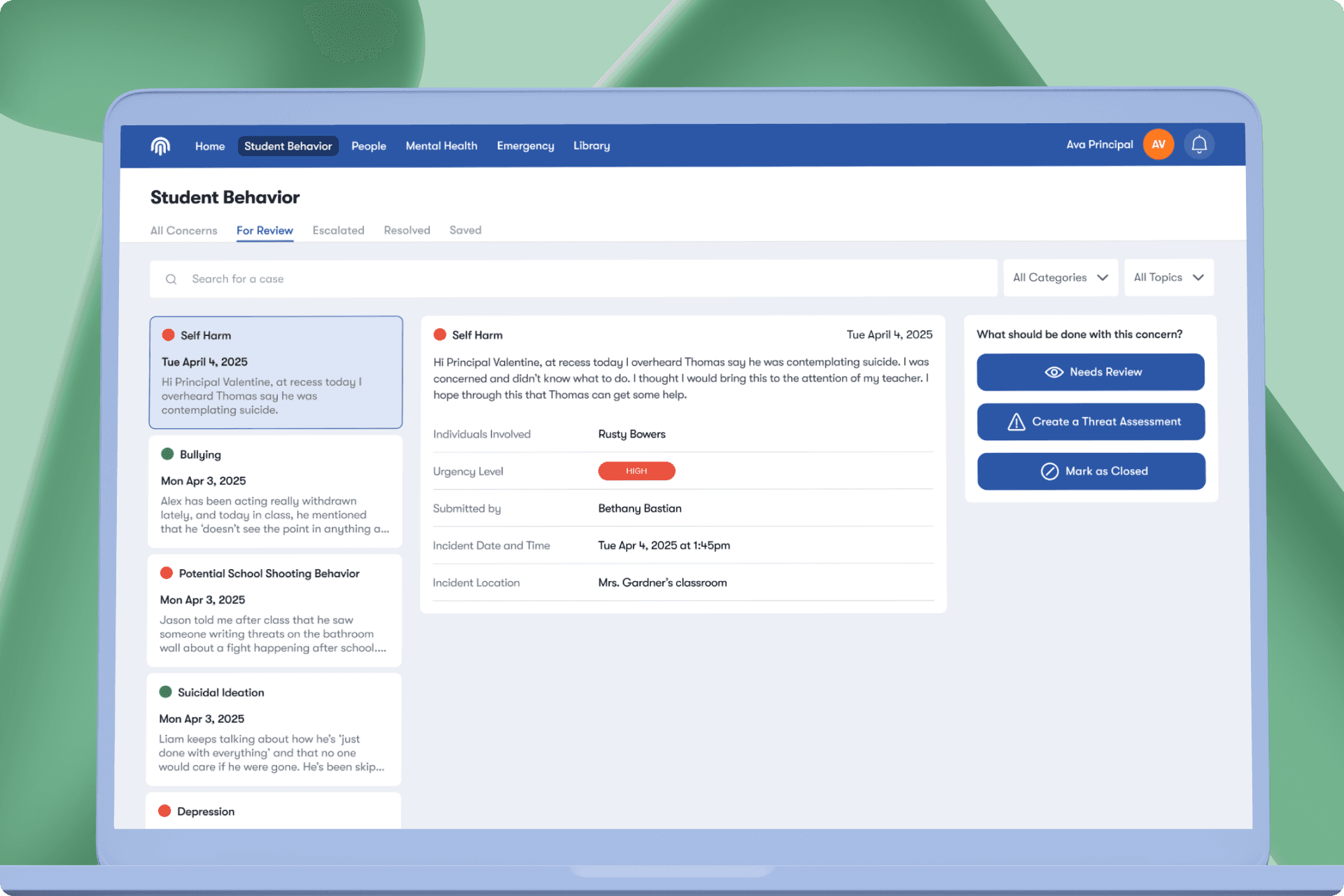The width and height of the screenshot is (1344, 896).
Task: Select the Suicidal Ideation case card
Action: pyautogui.click(x=273, y=729)
